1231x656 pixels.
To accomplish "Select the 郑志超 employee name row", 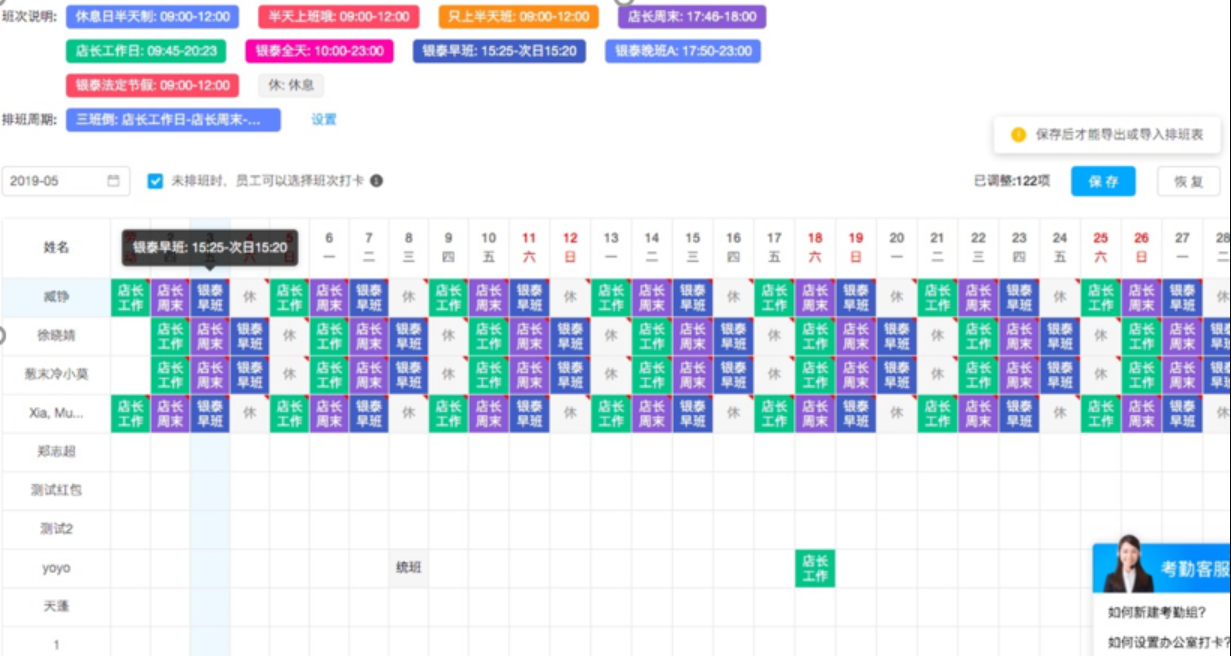I will (56, 452).
